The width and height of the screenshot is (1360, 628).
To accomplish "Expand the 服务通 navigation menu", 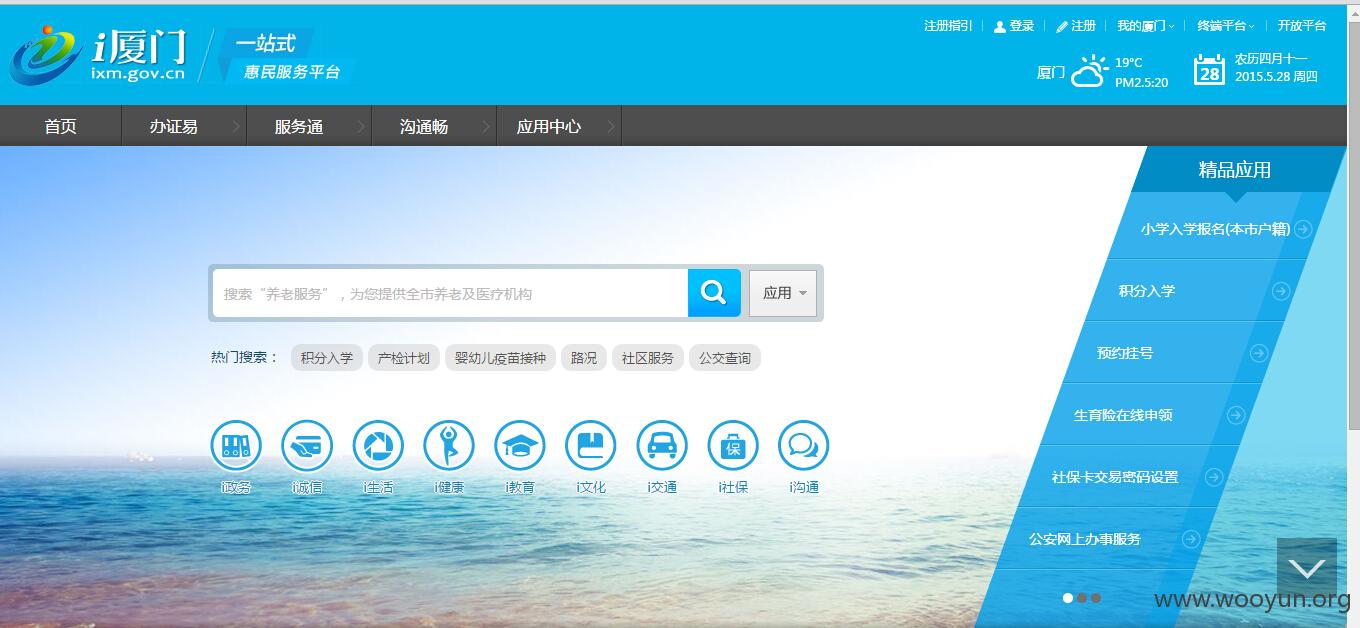I will (x=309, y=126).
